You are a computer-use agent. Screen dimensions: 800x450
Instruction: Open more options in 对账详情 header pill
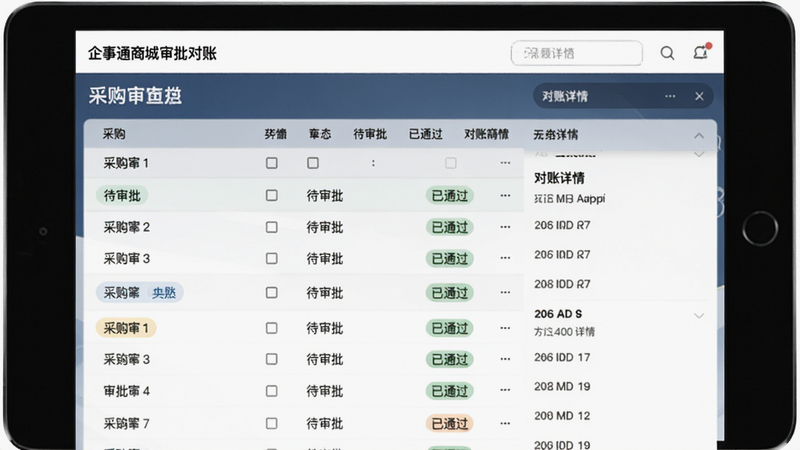[x=670, y=96]
